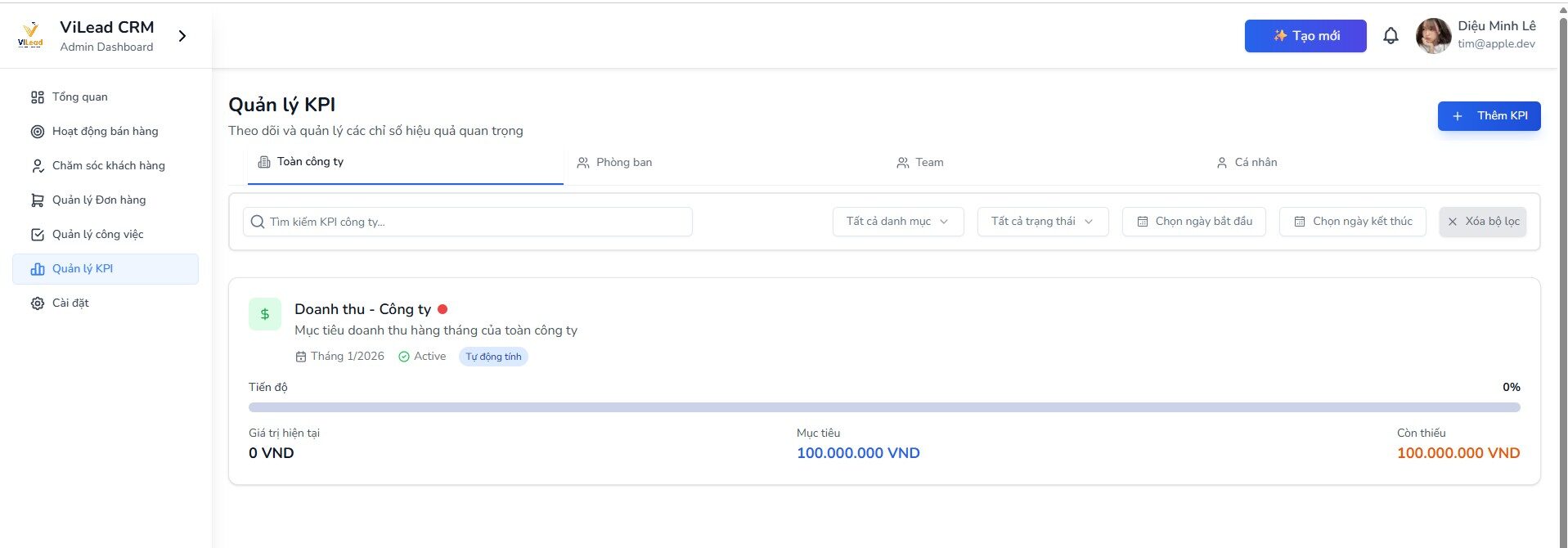The image size is (1568, 548).
Task: Click the notification bell icon
Action: (1391, 36)
